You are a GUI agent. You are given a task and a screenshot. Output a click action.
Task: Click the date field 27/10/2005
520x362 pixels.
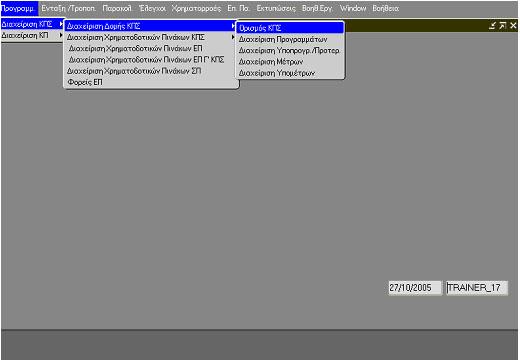tap(415, 288)
